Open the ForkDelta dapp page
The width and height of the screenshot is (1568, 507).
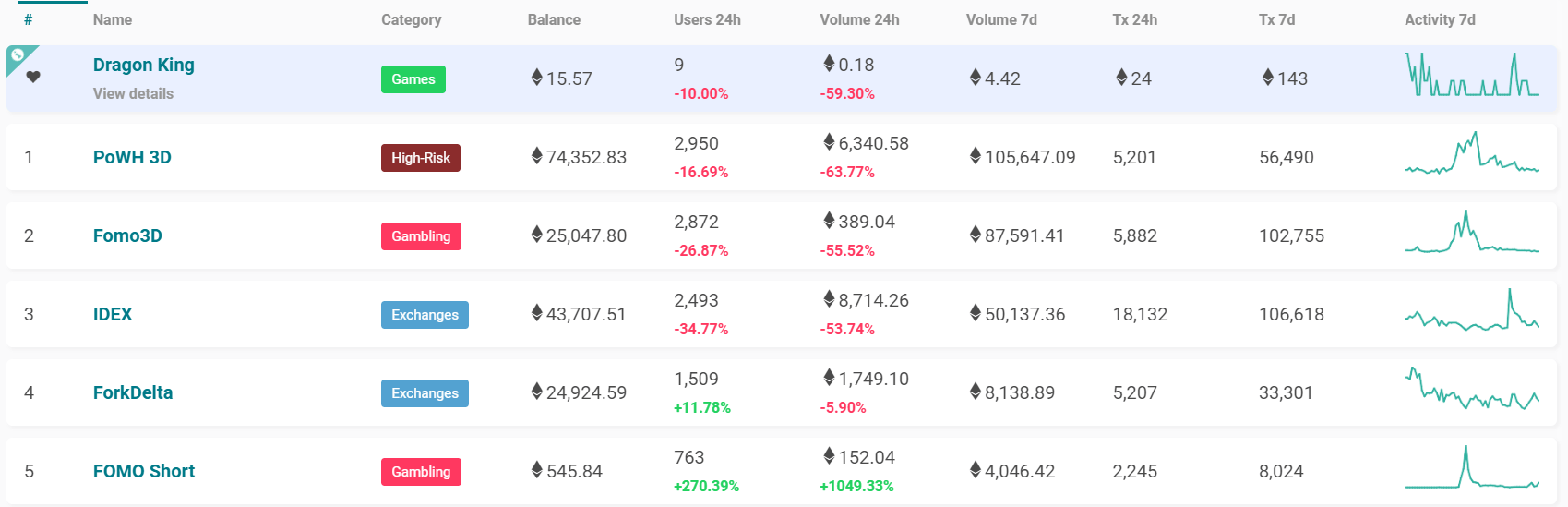click(133, 392)
